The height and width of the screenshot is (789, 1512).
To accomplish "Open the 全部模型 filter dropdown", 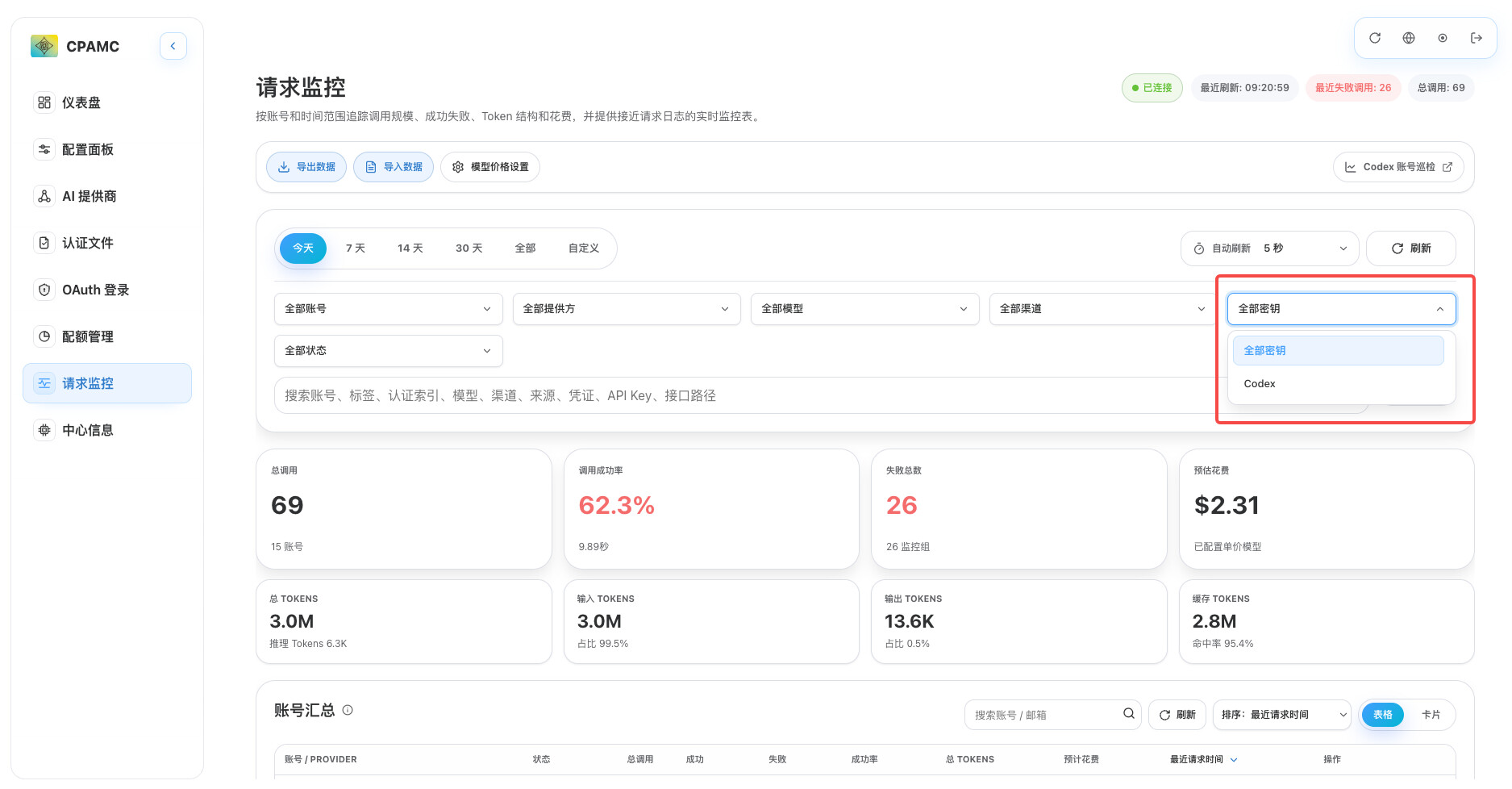I will pyautogui.click(x=864, y=309).
